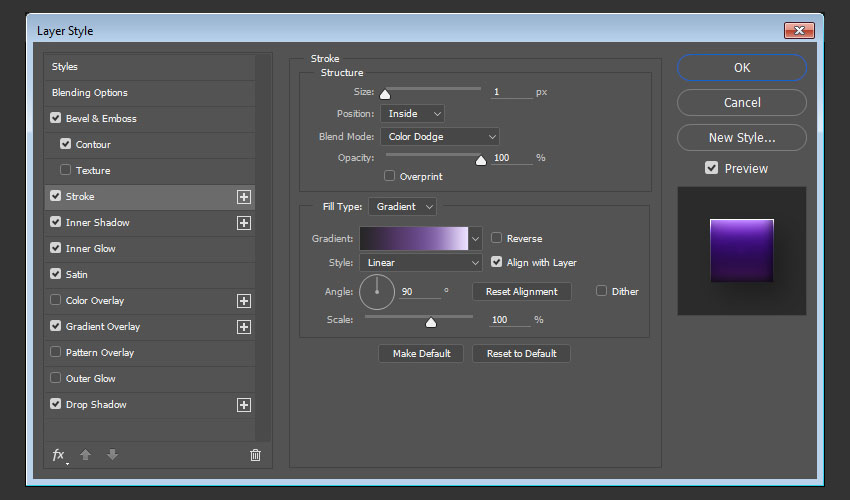Duplicate Gradient Overlay using its plus icon
The width and height of the screenshot is (850, 500).
tap(243, 327)
